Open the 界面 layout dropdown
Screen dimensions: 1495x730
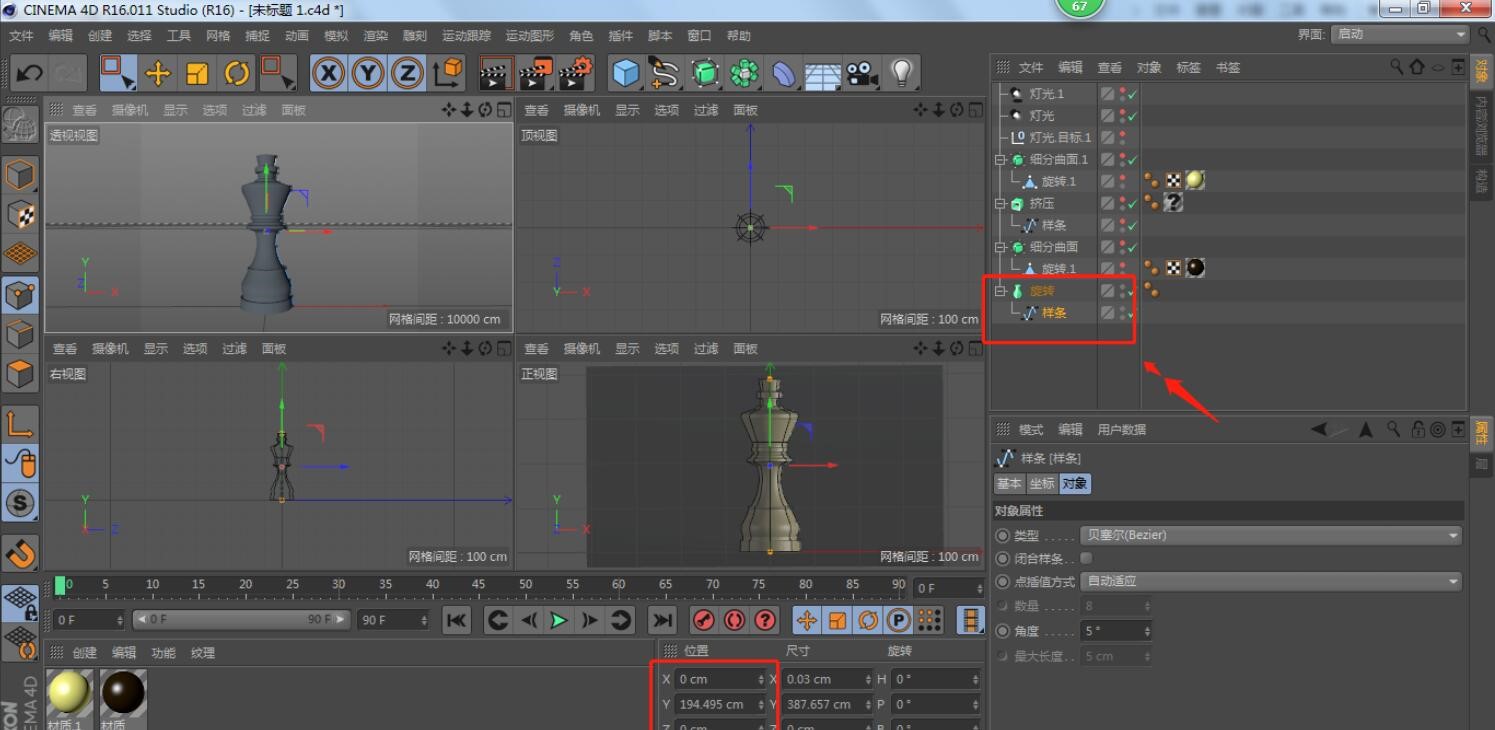tap(1400, 34)
